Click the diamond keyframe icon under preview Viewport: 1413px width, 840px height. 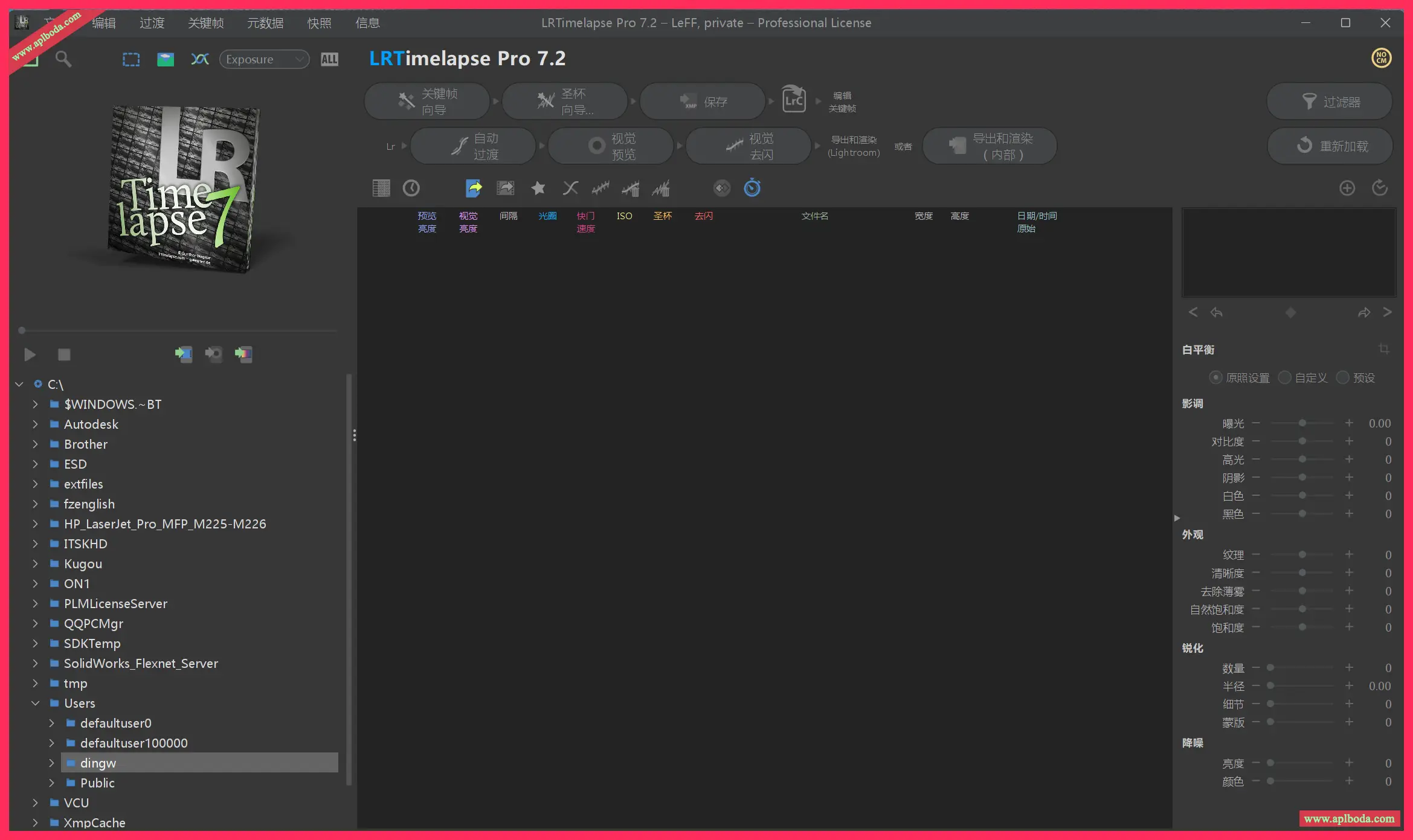click(x=1290, y=312)
